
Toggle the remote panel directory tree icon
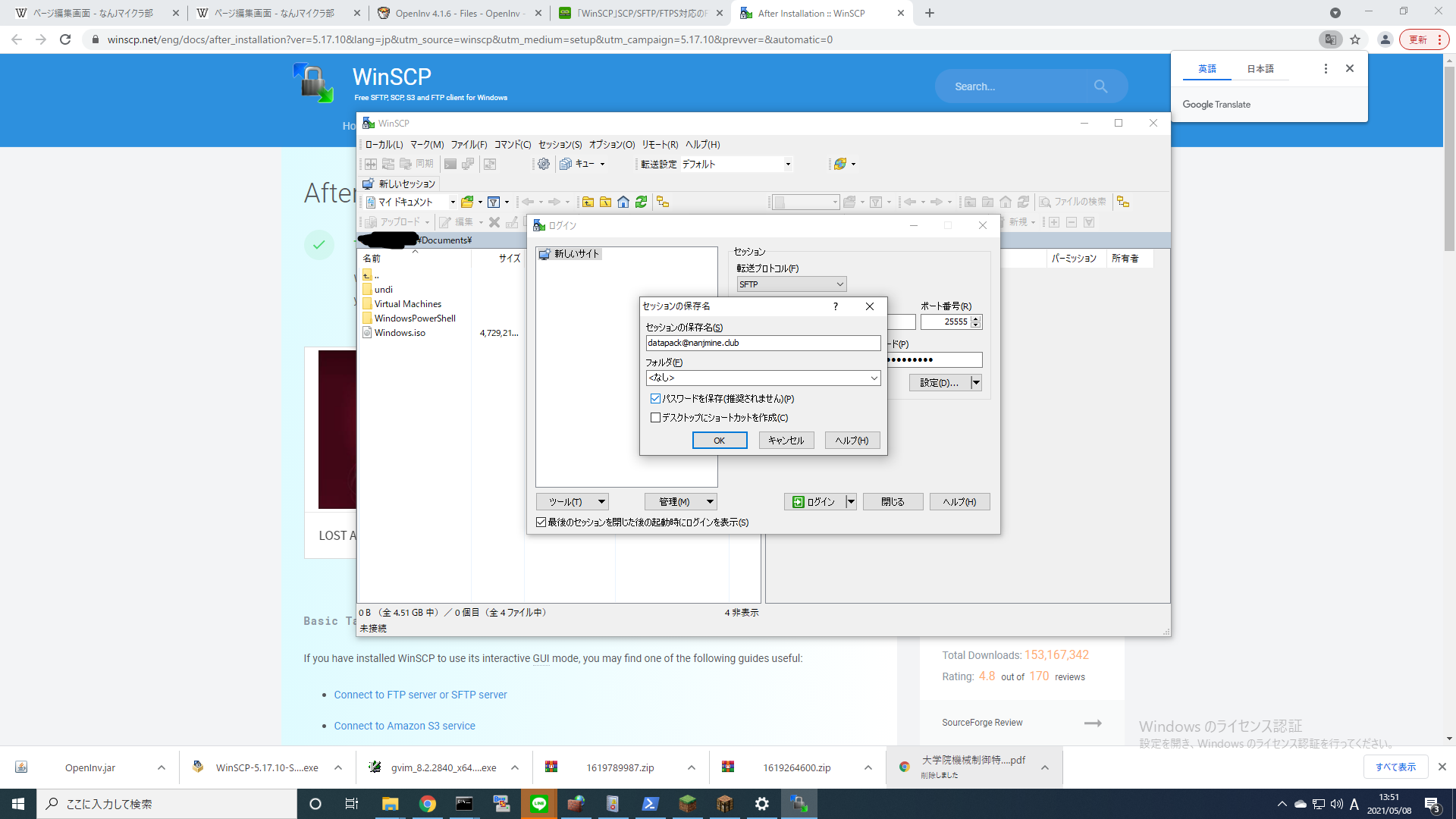1123,202
